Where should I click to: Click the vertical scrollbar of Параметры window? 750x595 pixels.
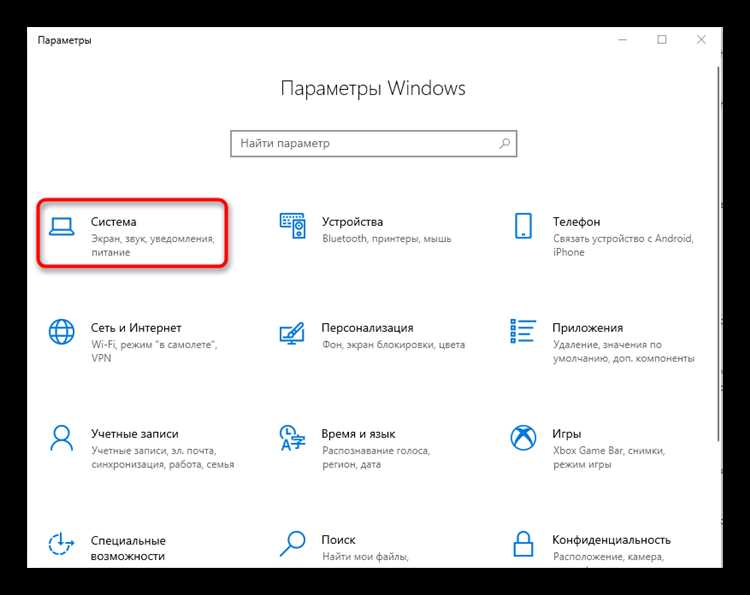718,253
